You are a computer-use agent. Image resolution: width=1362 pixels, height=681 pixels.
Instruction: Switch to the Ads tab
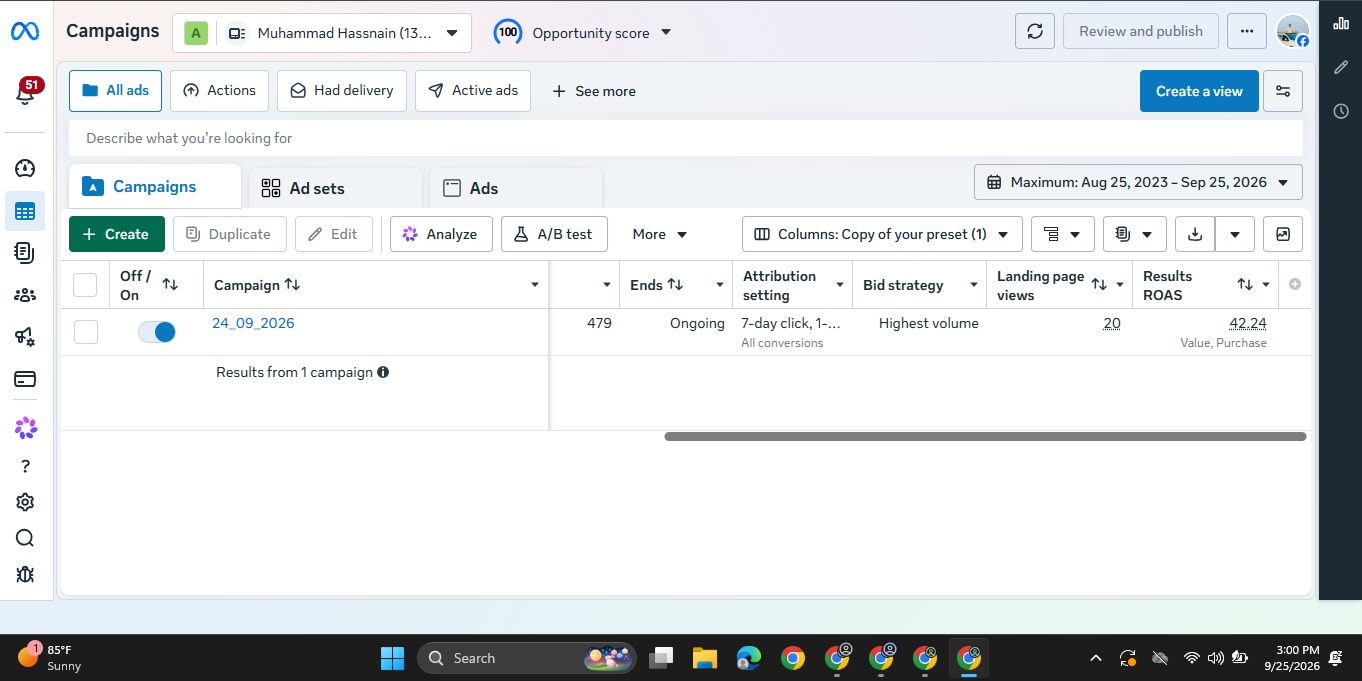point(516,188)
